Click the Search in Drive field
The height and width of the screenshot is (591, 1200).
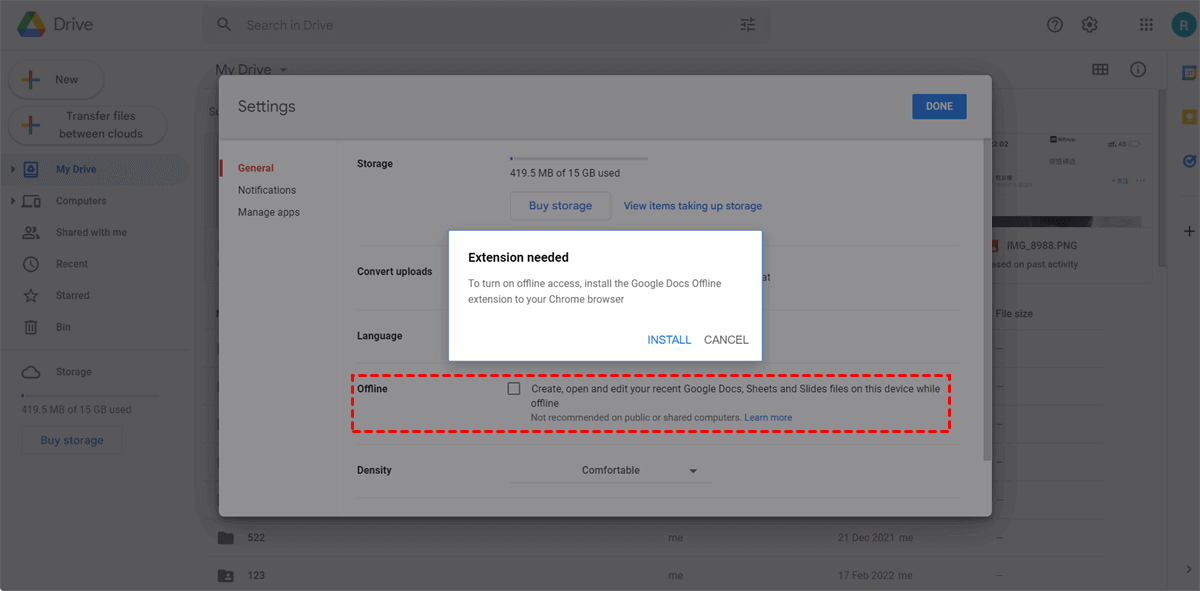485,25
